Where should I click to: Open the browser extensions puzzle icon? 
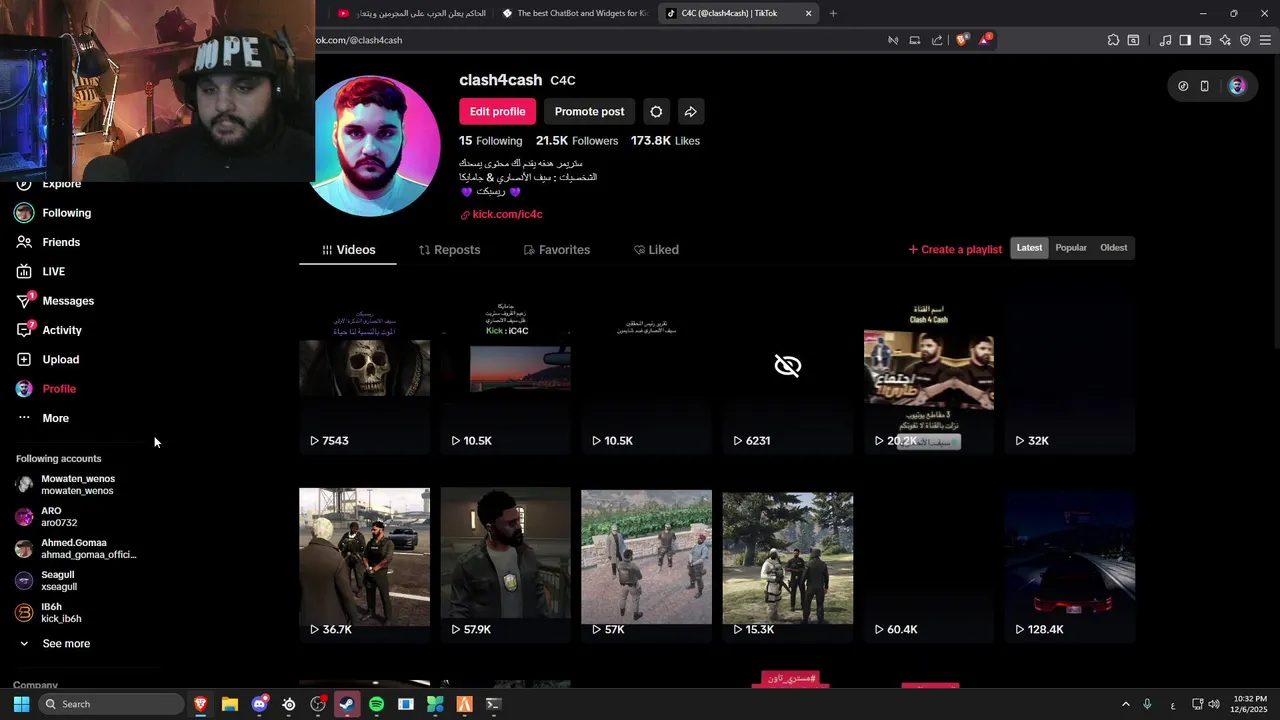coord(1113,40)
